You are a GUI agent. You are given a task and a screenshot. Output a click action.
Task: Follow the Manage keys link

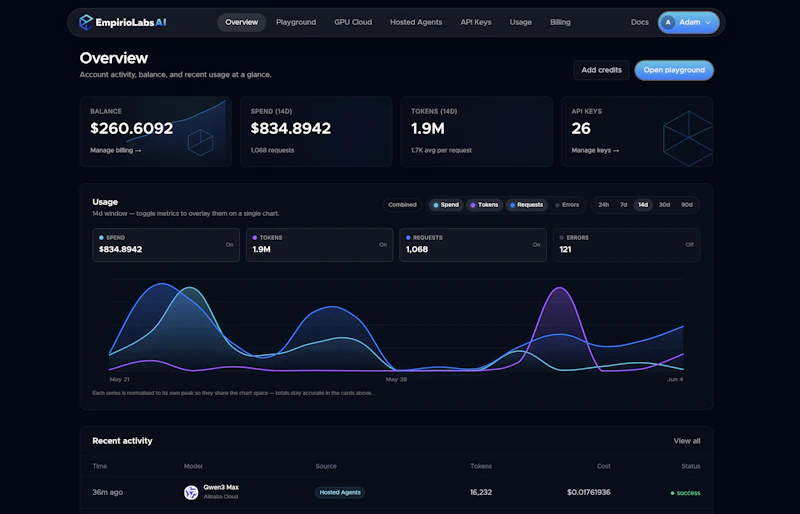point(595,150)
